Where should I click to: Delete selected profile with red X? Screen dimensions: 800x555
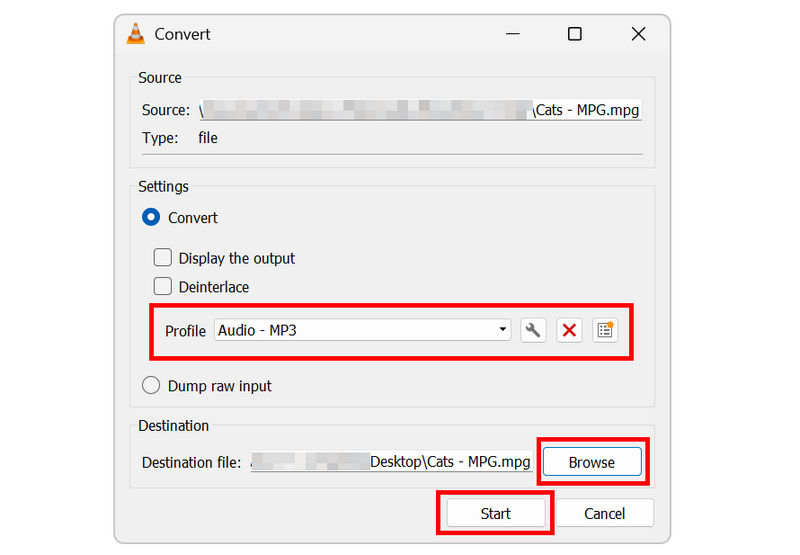pos(569,330)
